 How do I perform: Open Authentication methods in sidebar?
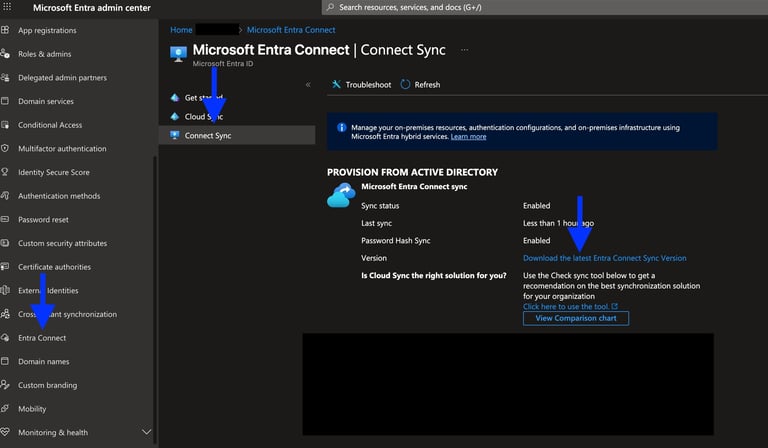(59, 196)
